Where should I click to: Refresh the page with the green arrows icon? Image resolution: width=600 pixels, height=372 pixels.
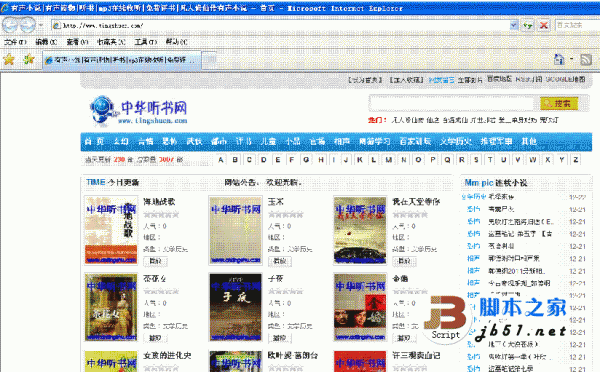(x=528, y=26)
